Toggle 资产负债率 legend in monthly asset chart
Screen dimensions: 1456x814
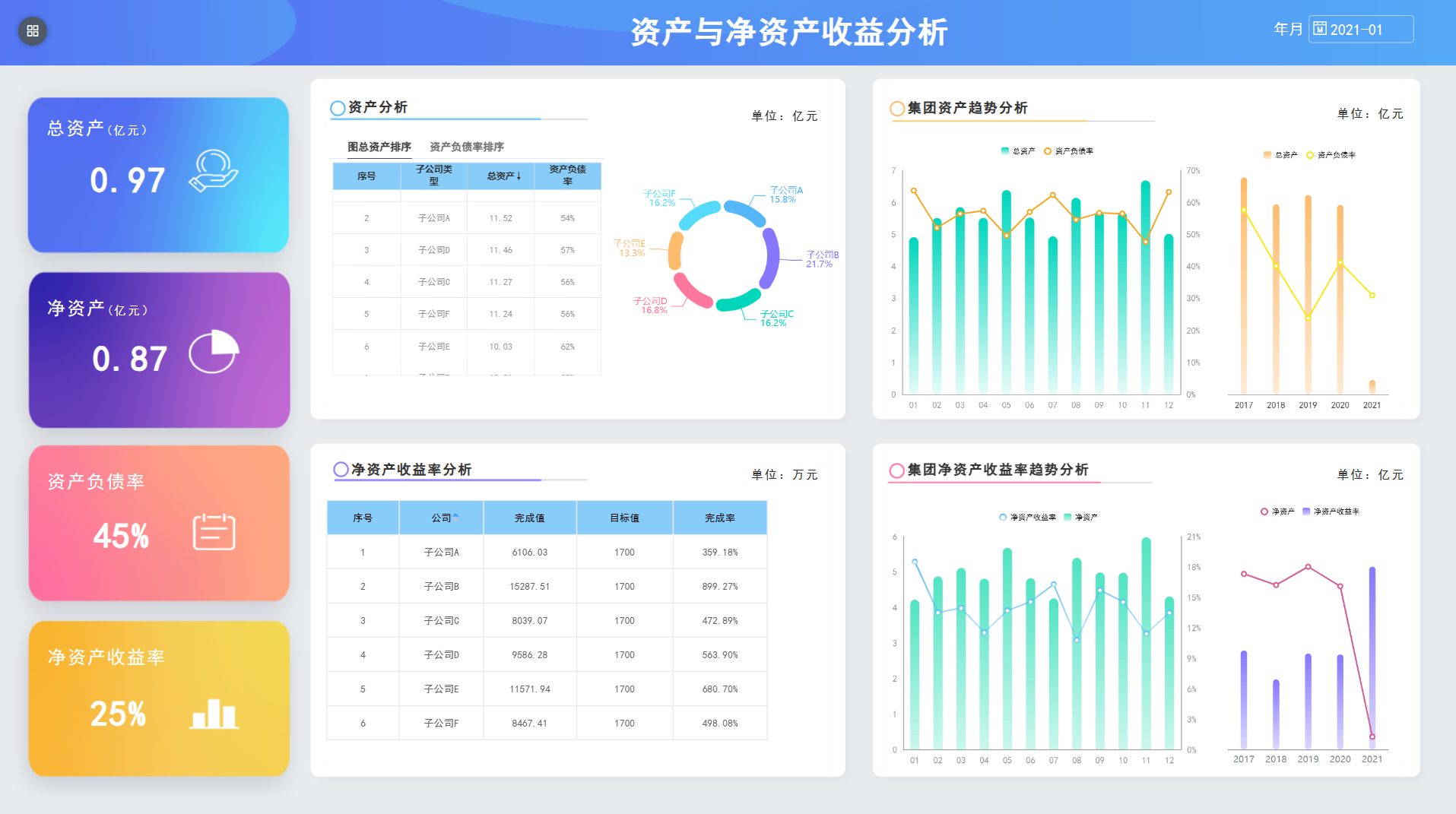(1068, 151)
